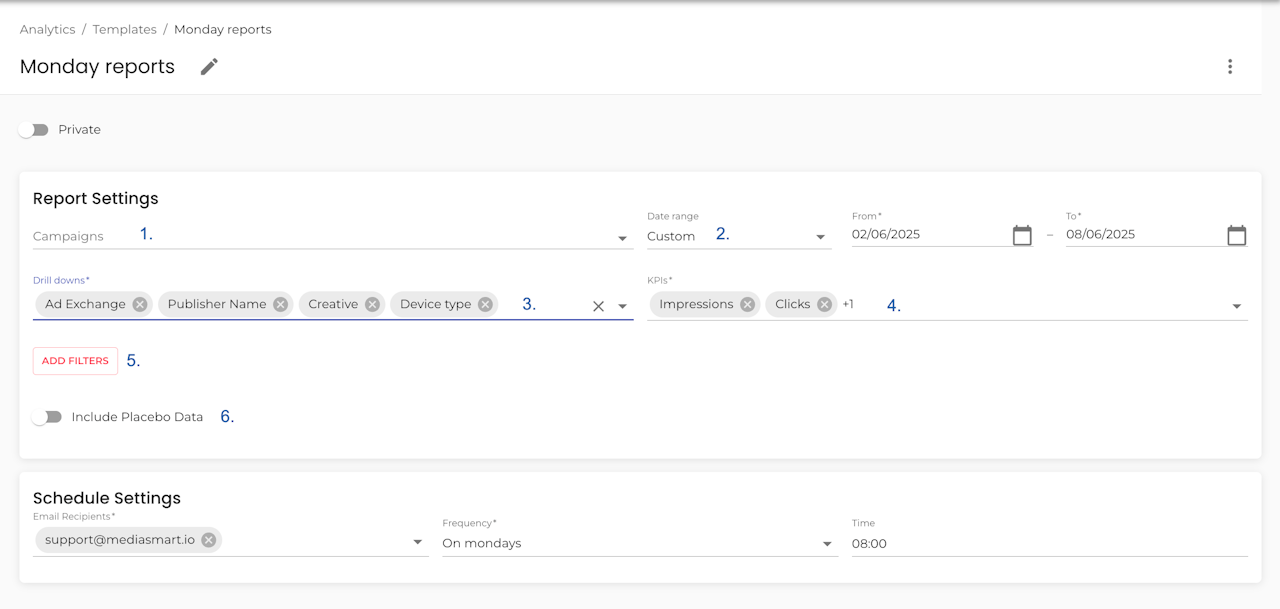
Task: Open the From date calendar picker
Action: click(1022, 236)
